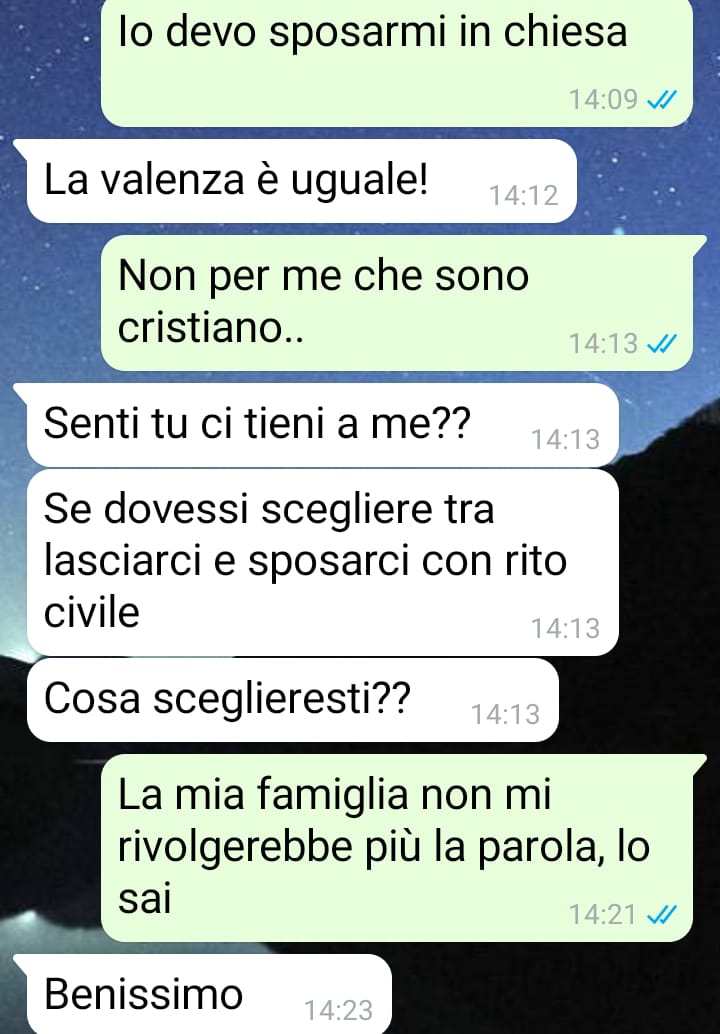Select the 'Cosa sceglieresti??' message
Viewport: 720px width, 1034px height.
click(292, 700)
